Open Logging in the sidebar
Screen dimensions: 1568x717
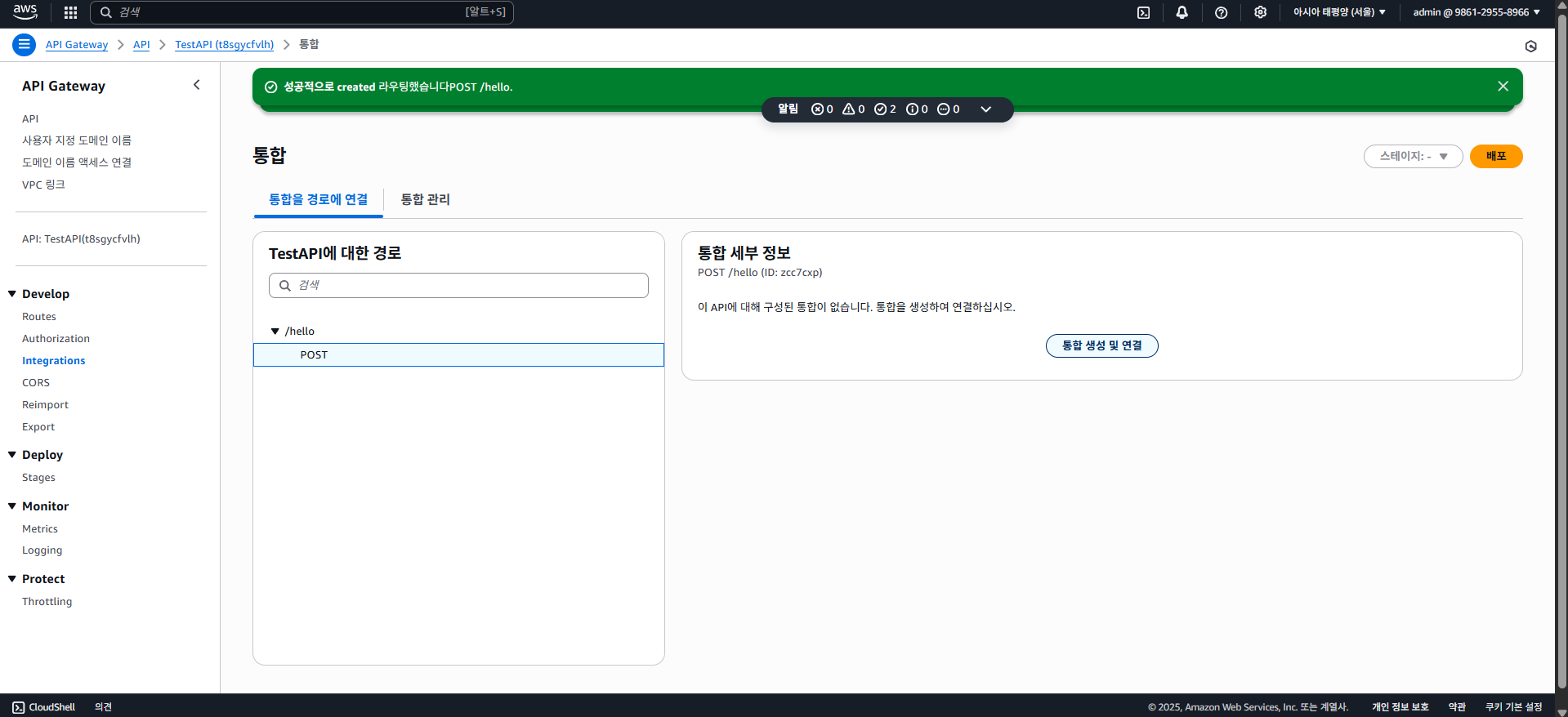pyautogui.click(x=42, y=550)
